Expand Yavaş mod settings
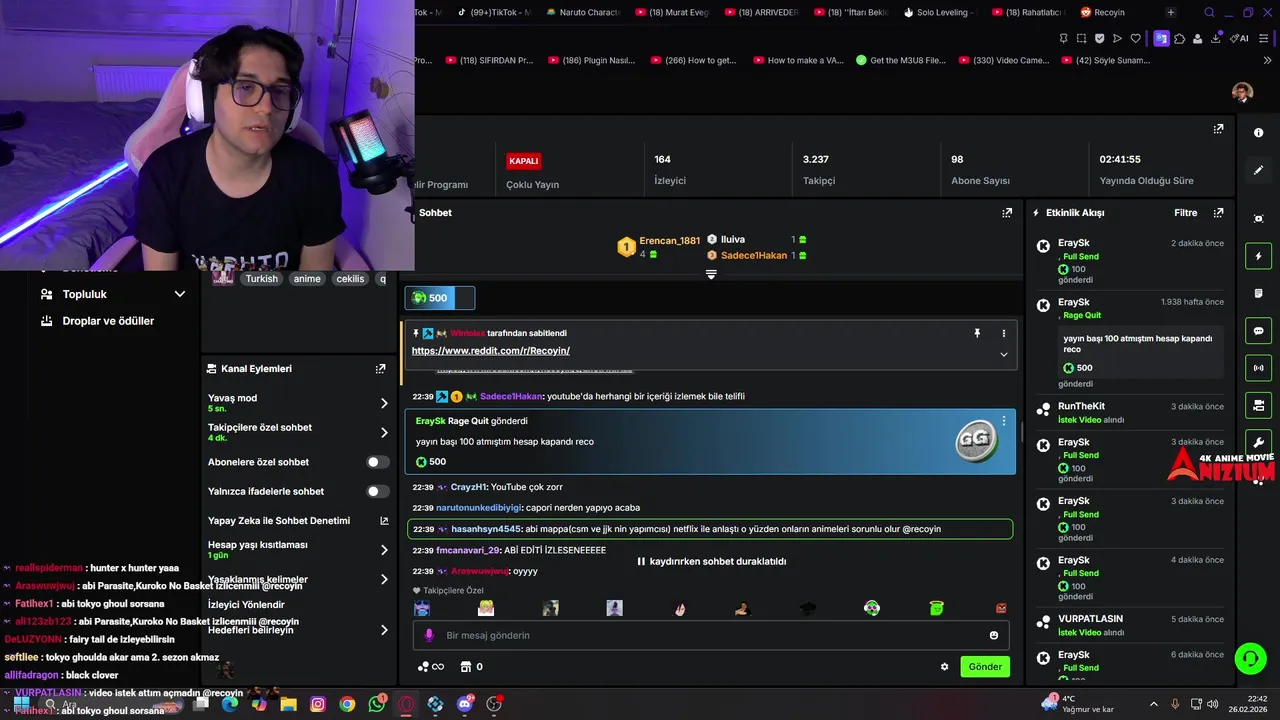This screenshot has height=720, width=1280. pos(384,403)
